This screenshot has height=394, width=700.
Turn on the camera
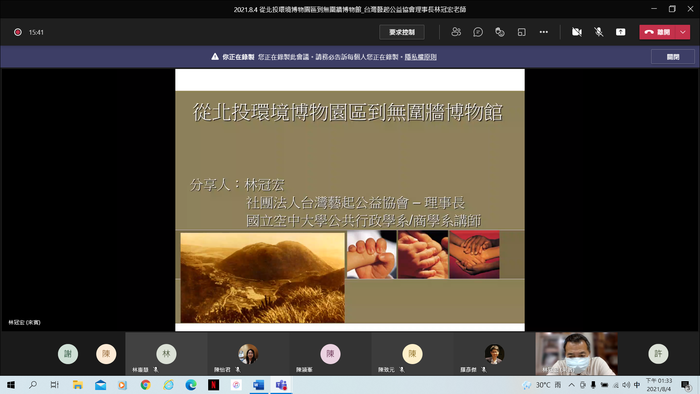tap(577, 32)
